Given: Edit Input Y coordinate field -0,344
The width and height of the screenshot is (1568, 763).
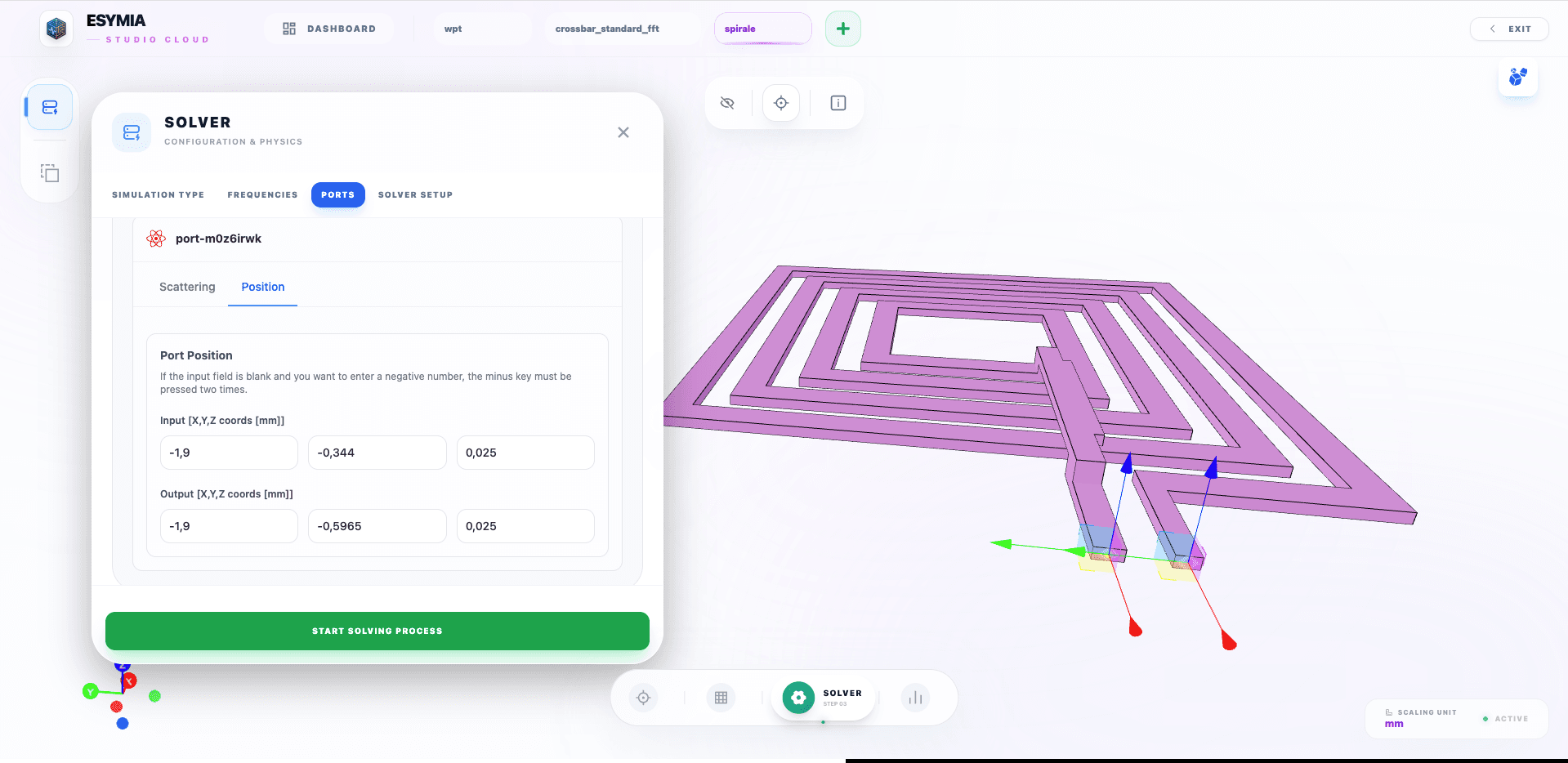Looking at the screenshot, I should coord(377,453).
